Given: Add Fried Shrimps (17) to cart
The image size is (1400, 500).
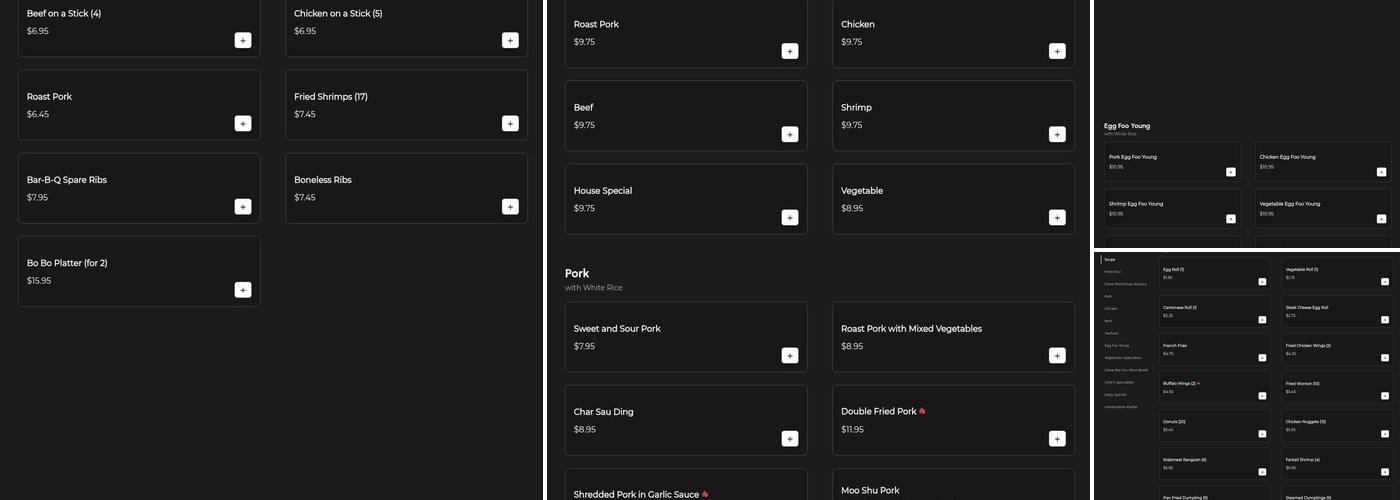Looking at the screenshot, I should (510, 124).
